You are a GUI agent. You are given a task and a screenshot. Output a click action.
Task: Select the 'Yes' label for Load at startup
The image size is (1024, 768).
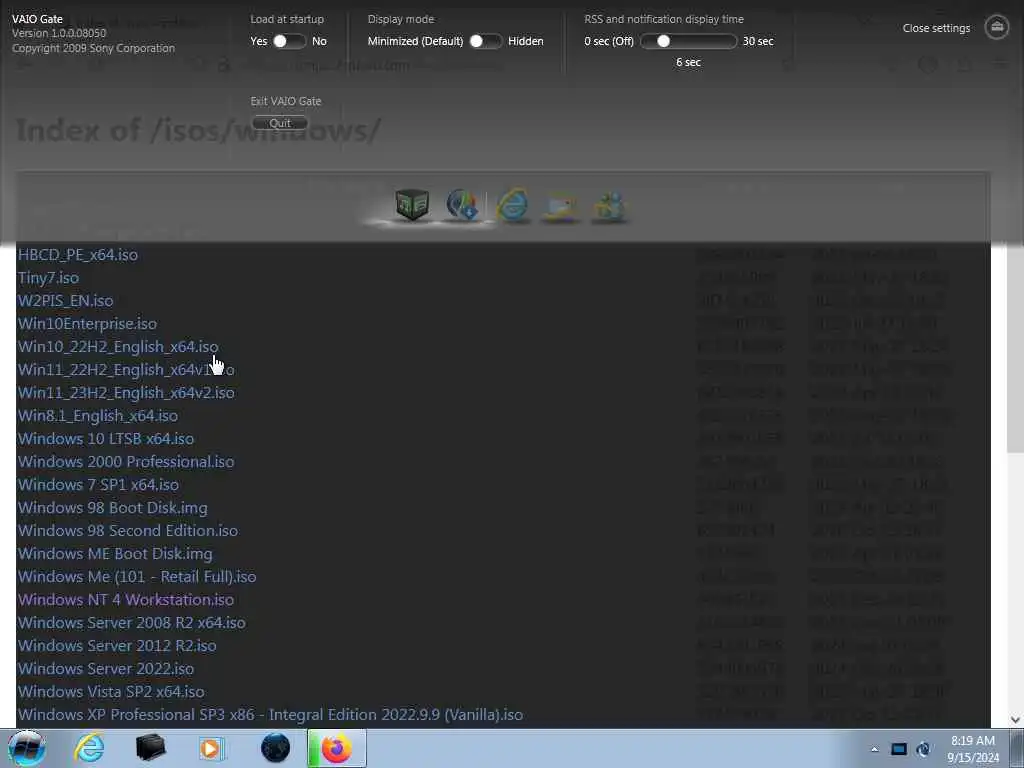(259, 41)
